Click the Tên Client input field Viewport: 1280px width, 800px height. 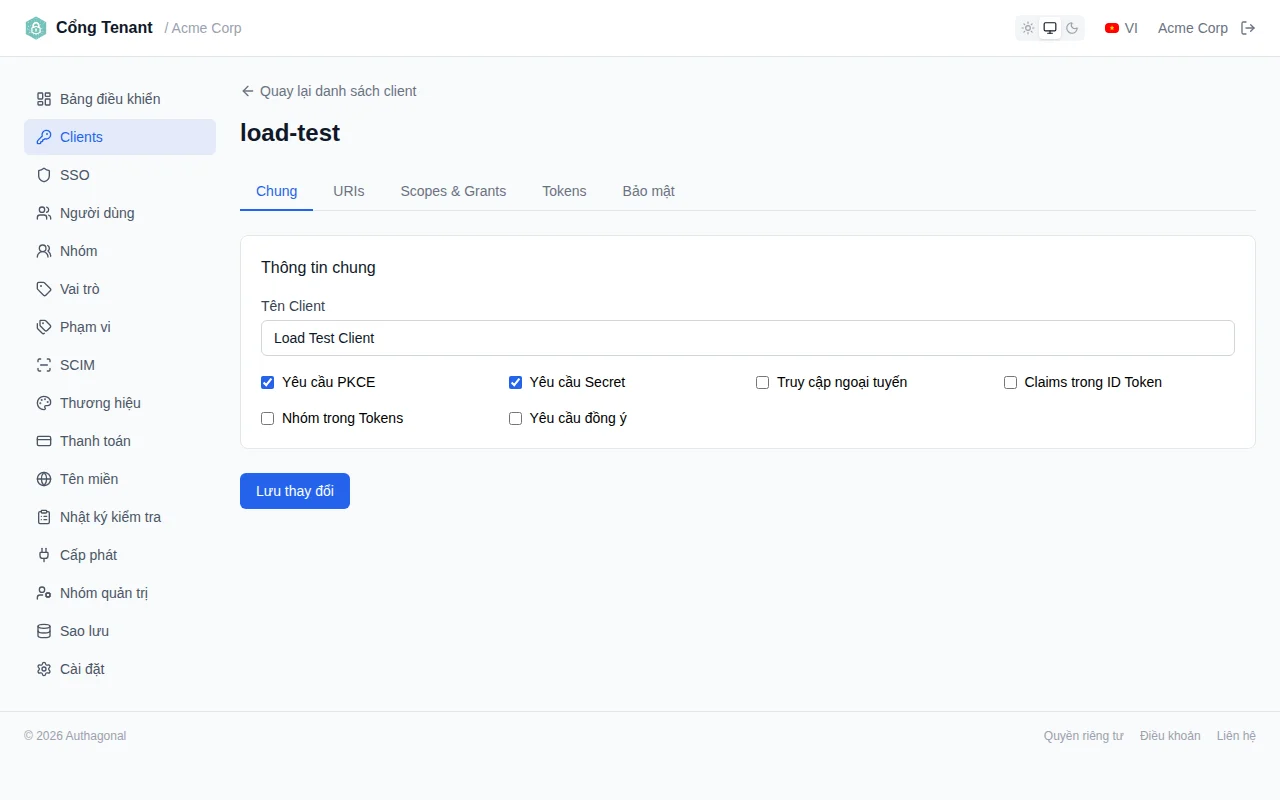pos(748,338)
